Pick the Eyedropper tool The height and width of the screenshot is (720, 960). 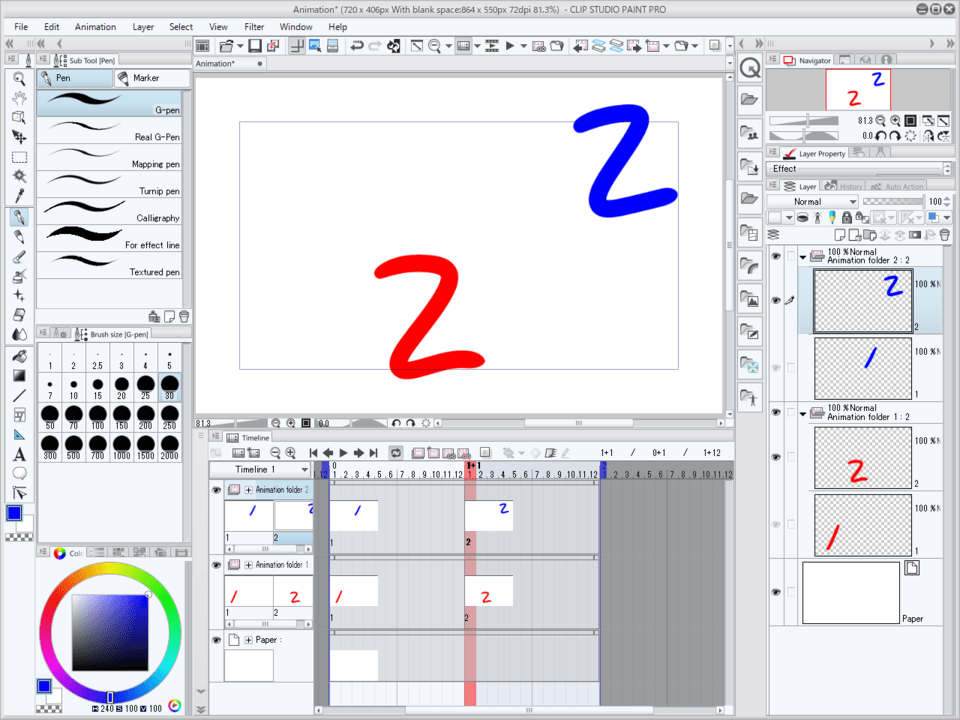click(x=19, y=196)
